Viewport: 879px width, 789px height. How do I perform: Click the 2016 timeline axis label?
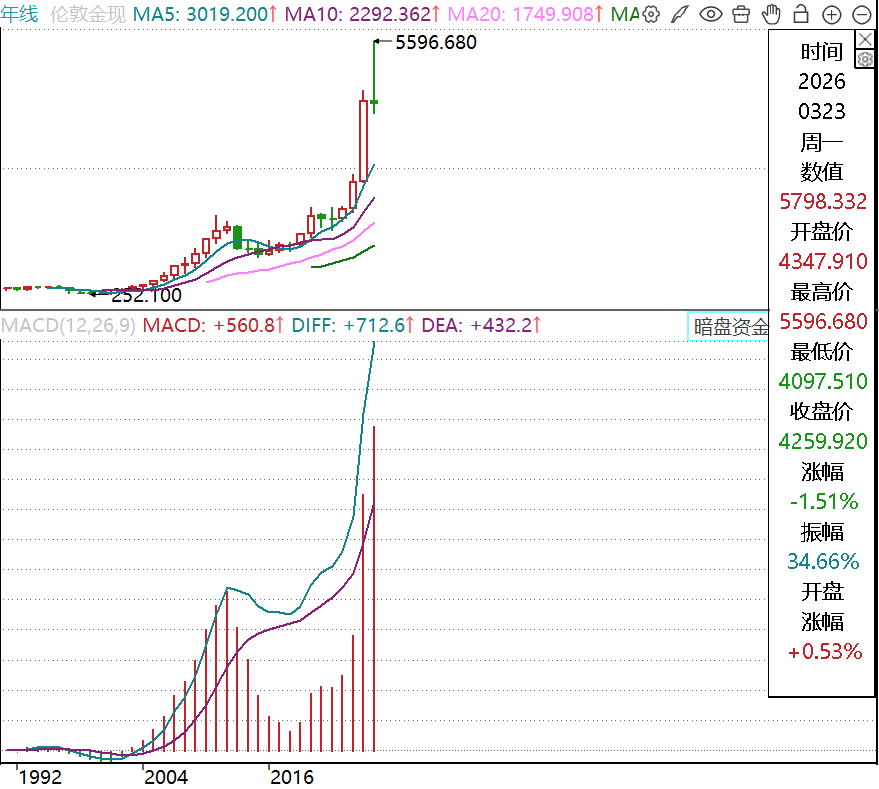(293, 776)
